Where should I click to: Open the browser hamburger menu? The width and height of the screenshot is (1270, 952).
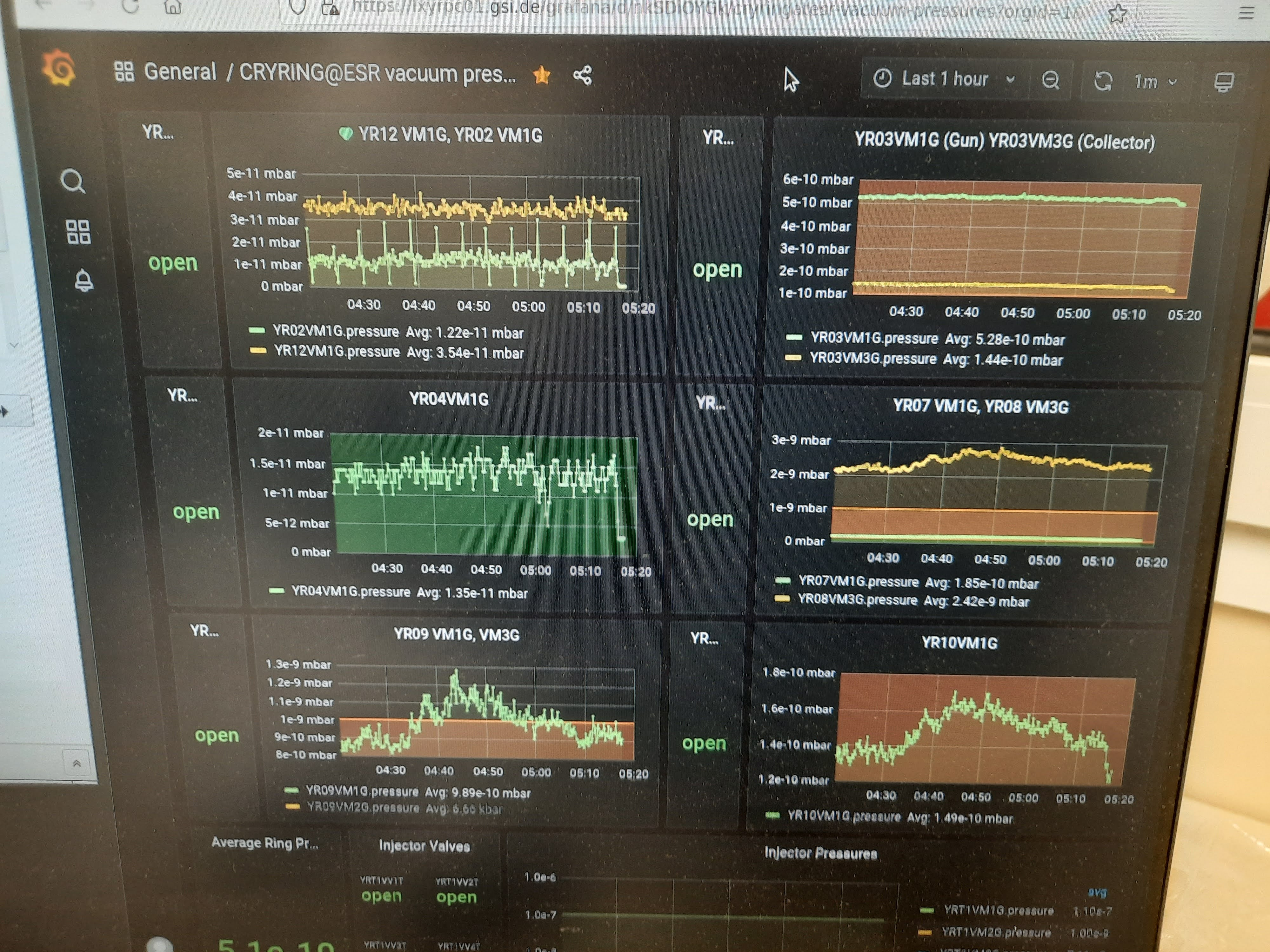tap(1246, 13)
